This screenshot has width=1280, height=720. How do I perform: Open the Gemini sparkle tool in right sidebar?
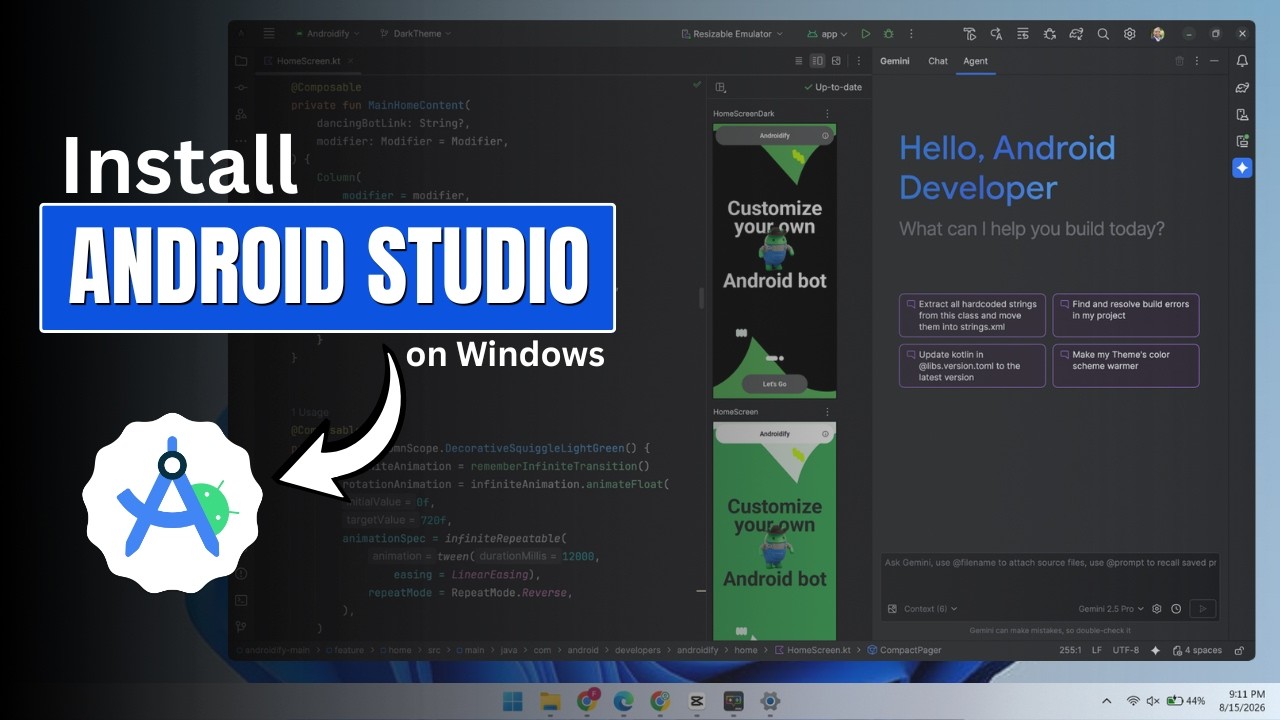point(1242,168)
